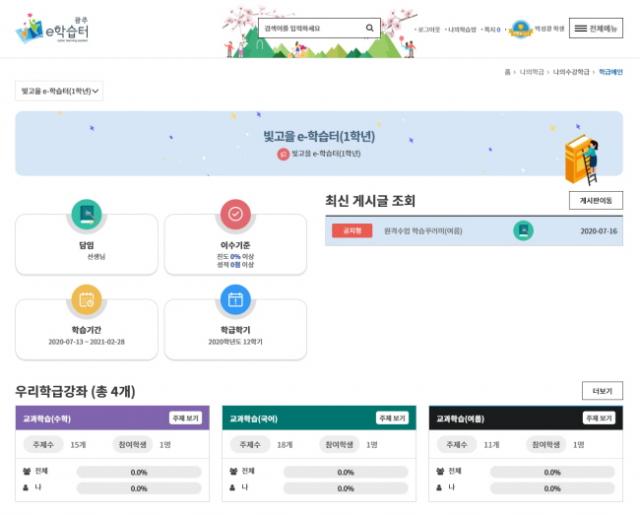Click the 전체 progress bar in 교과학습(수학)

pyautogui.click(x=139, y=472)
